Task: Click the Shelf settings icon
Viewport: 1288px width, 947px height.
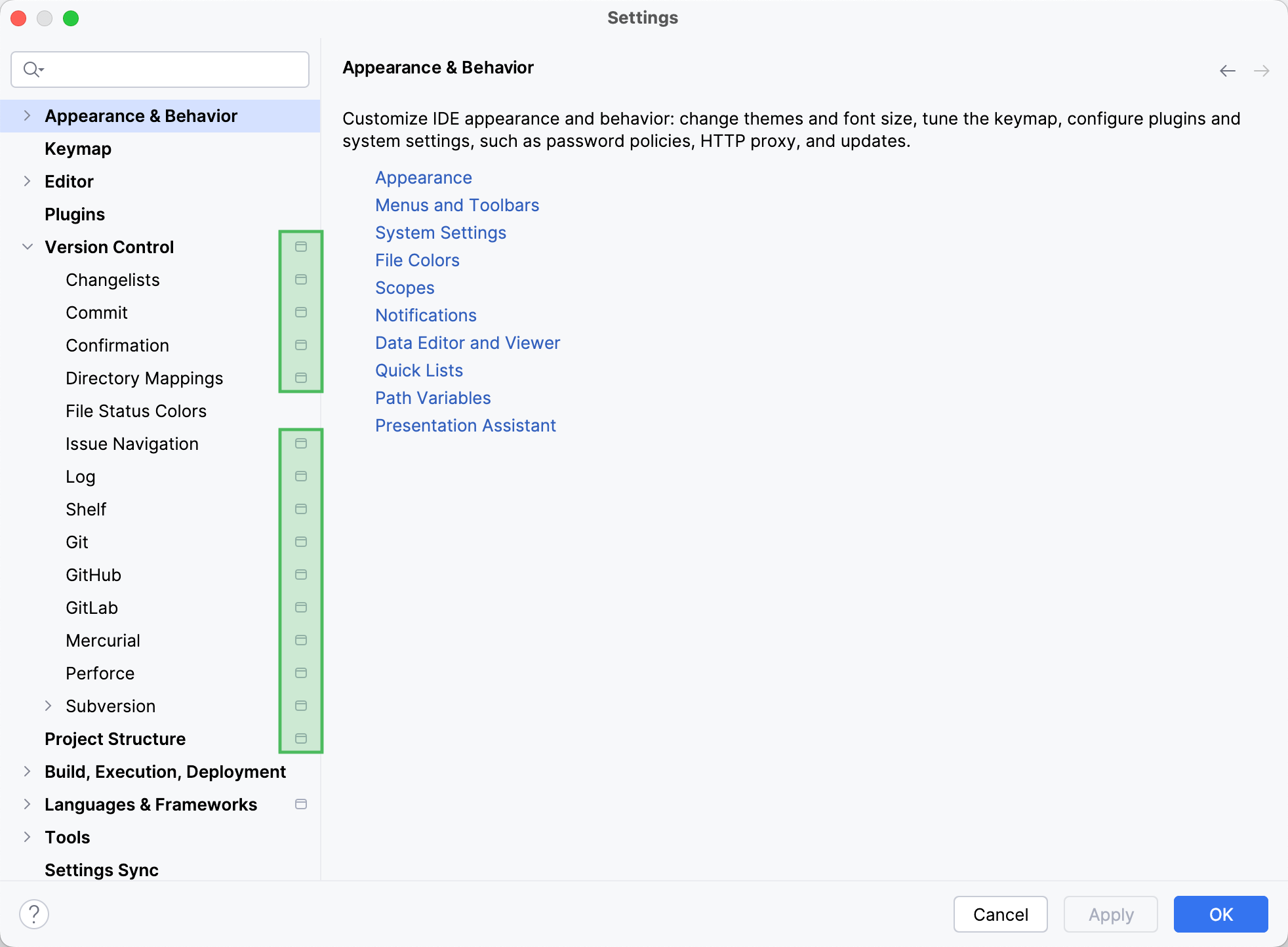Action: [302, 510]
